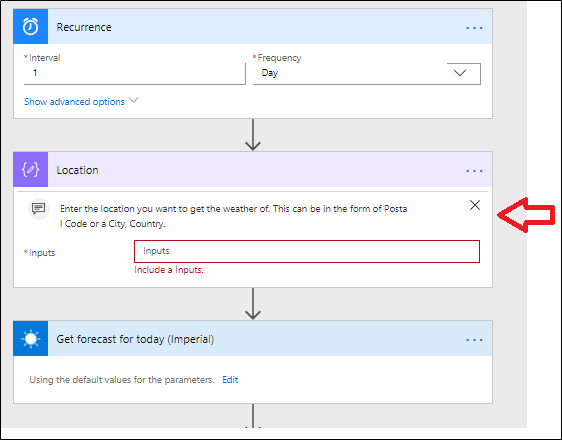Click the arrow connector between Location and forecast
The height and width of the screenshot is (440, 562).
pyautogui.click(x=253, y=304)
